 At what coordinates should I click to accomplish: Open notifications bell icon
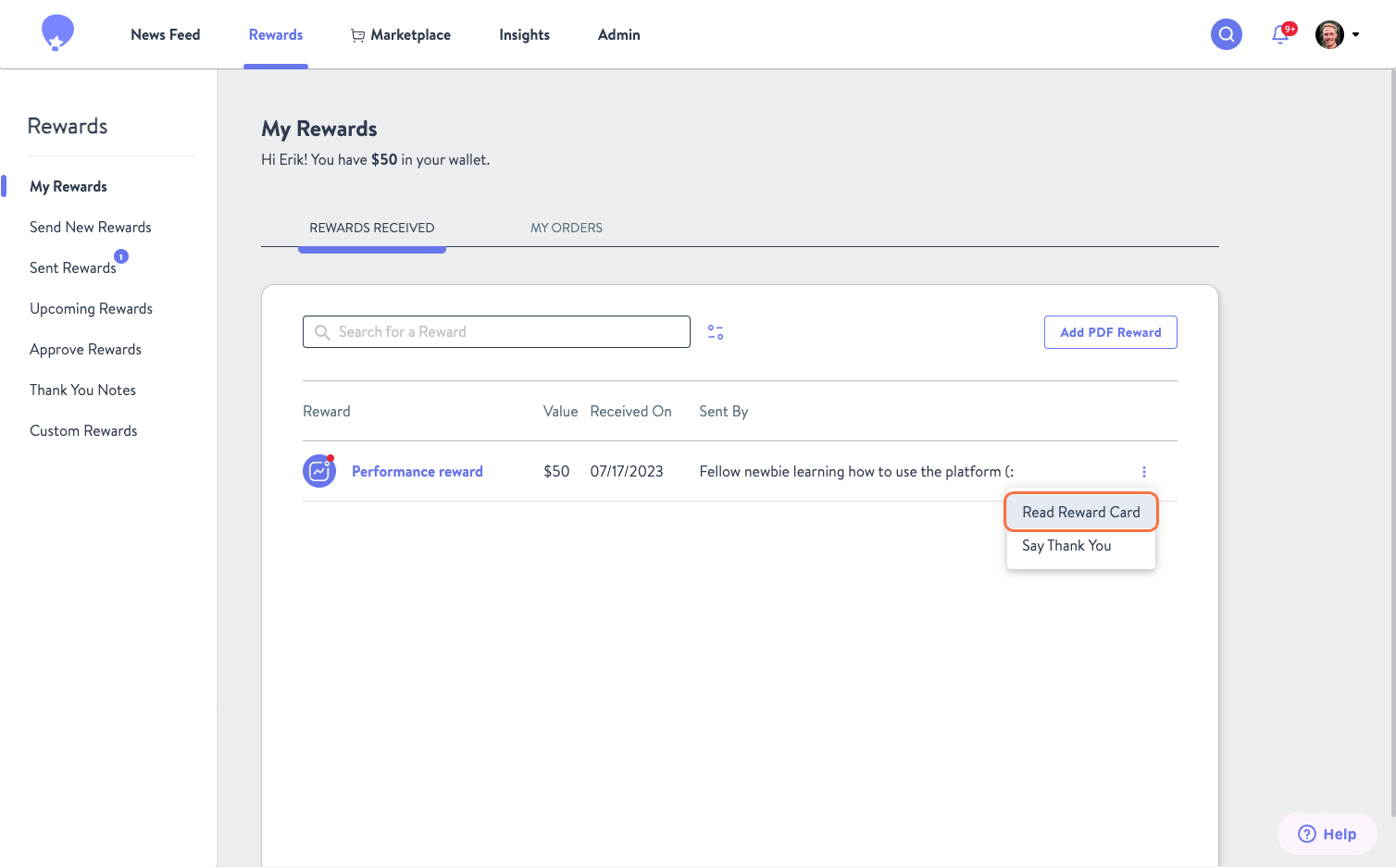1281,34
